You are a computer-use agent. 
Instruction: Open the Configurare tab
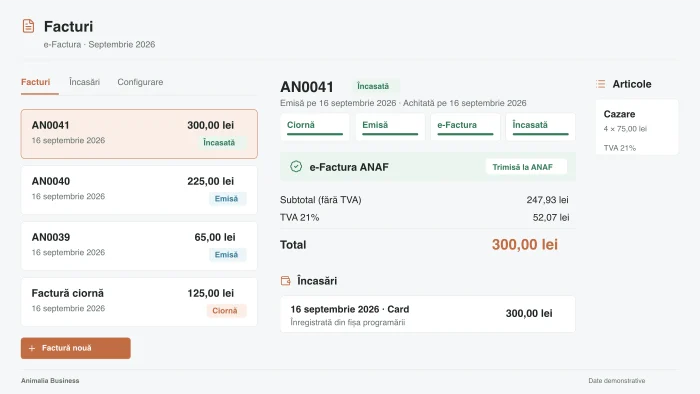[x=140, y=82]
